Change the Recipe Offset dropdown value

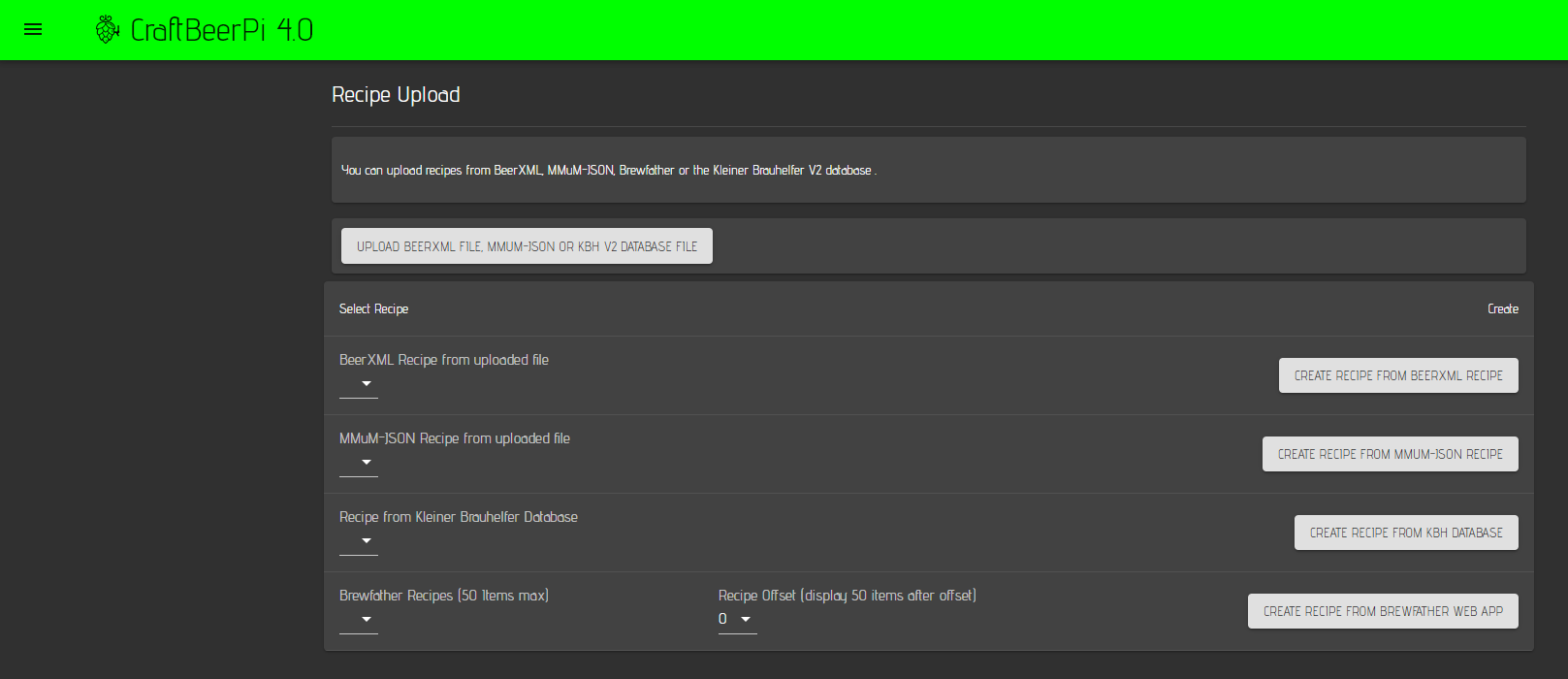pos(737,620)
